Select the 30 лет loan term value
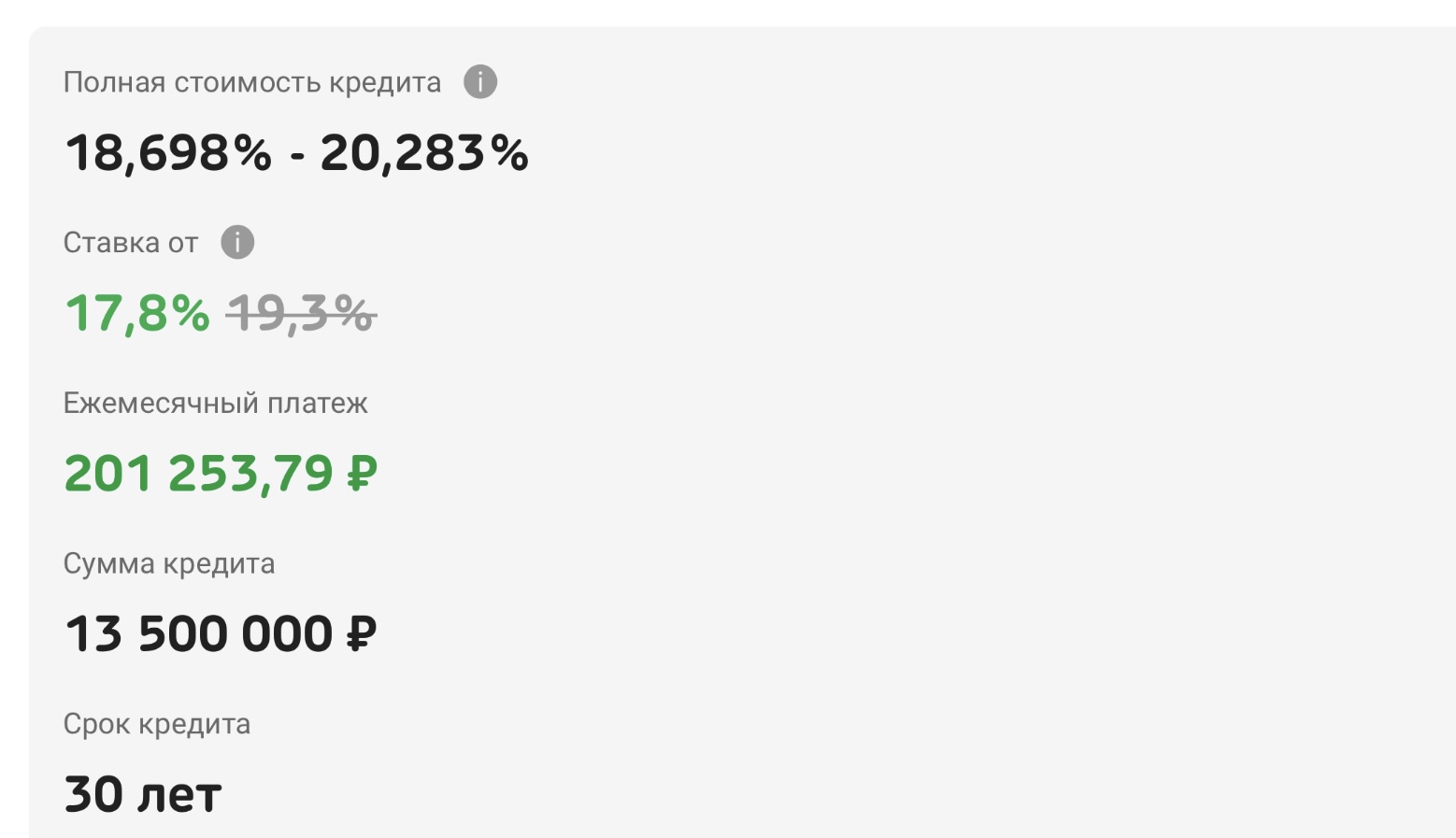 pos(143,795)
